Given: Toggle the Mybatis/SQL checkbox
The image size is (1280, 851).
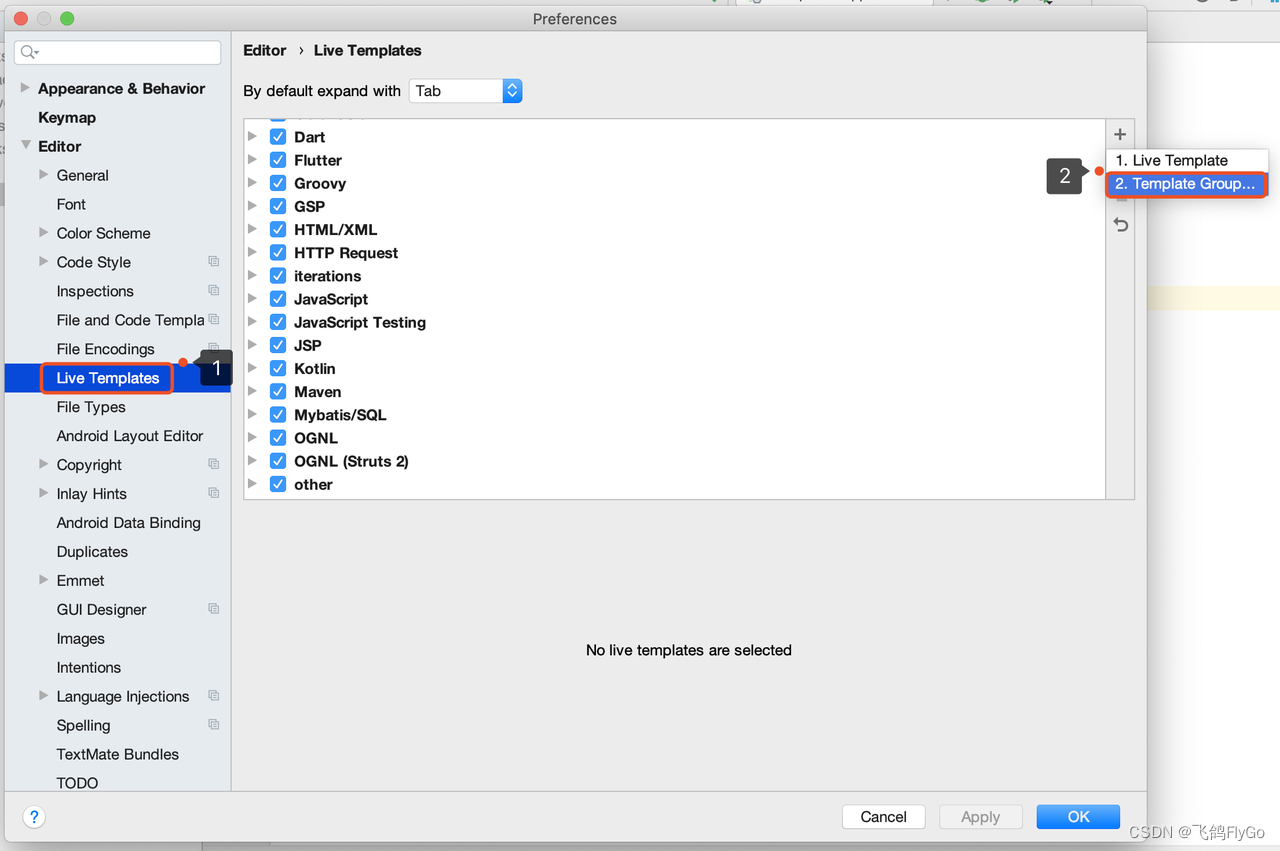Looking at the screenshot, I should (278, 415).
